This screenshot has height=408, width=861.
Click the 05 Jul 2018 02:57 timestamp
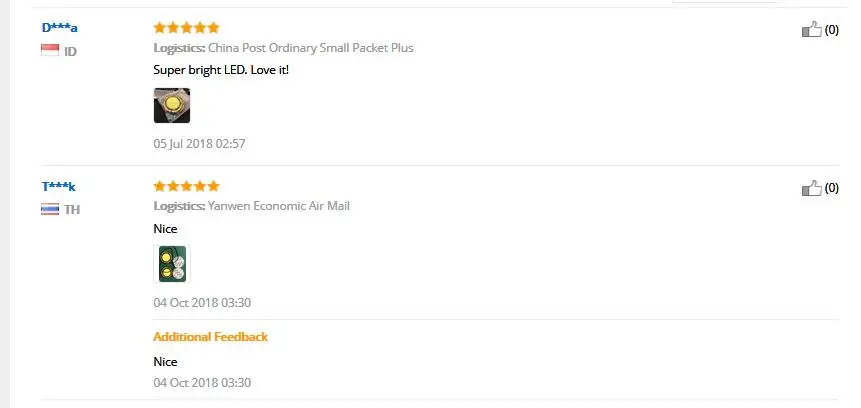pyautogui.click(x=199, y=143)
